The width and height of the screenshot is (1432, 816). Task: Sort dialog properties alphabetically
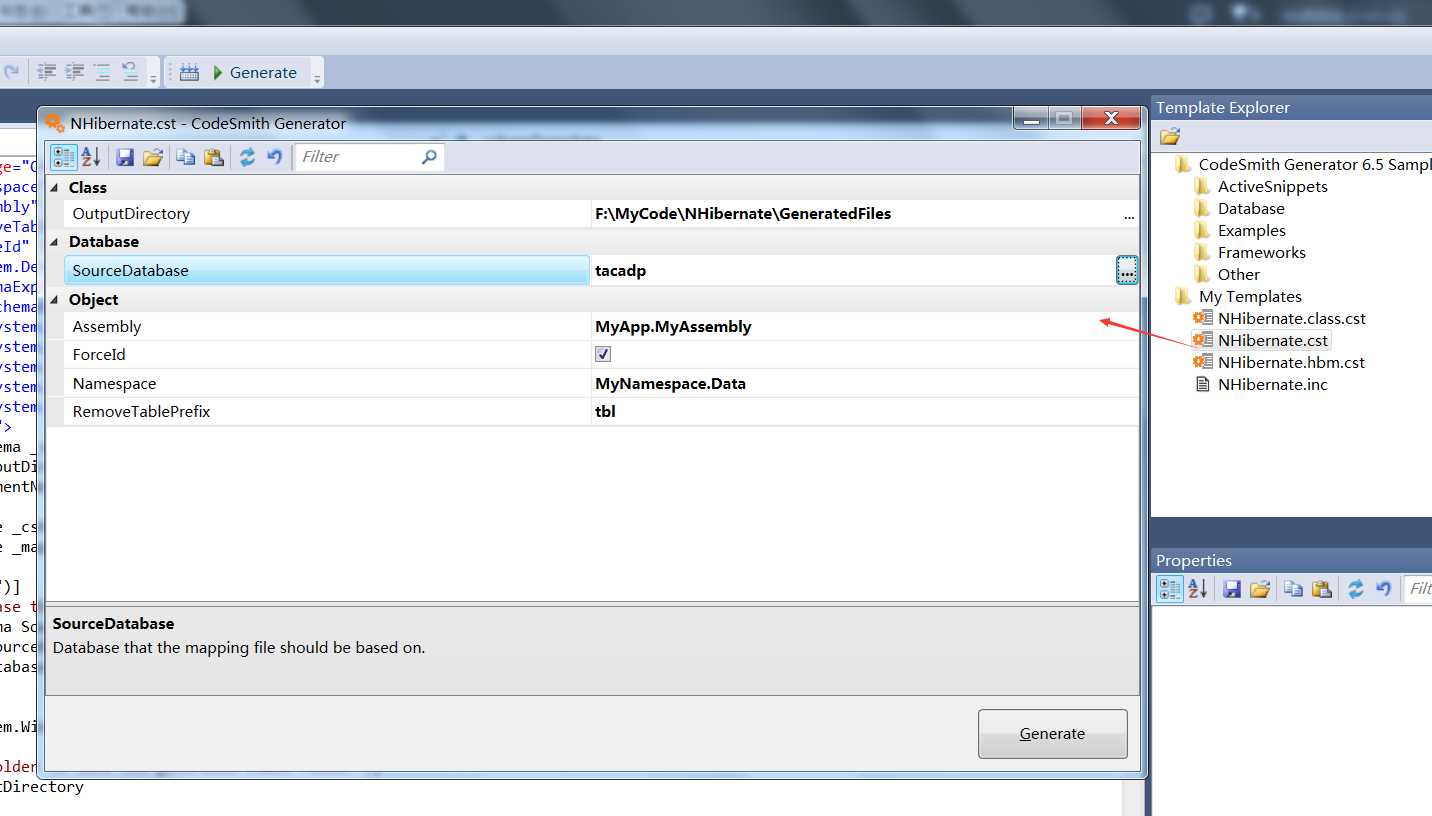tap(91, 157)
